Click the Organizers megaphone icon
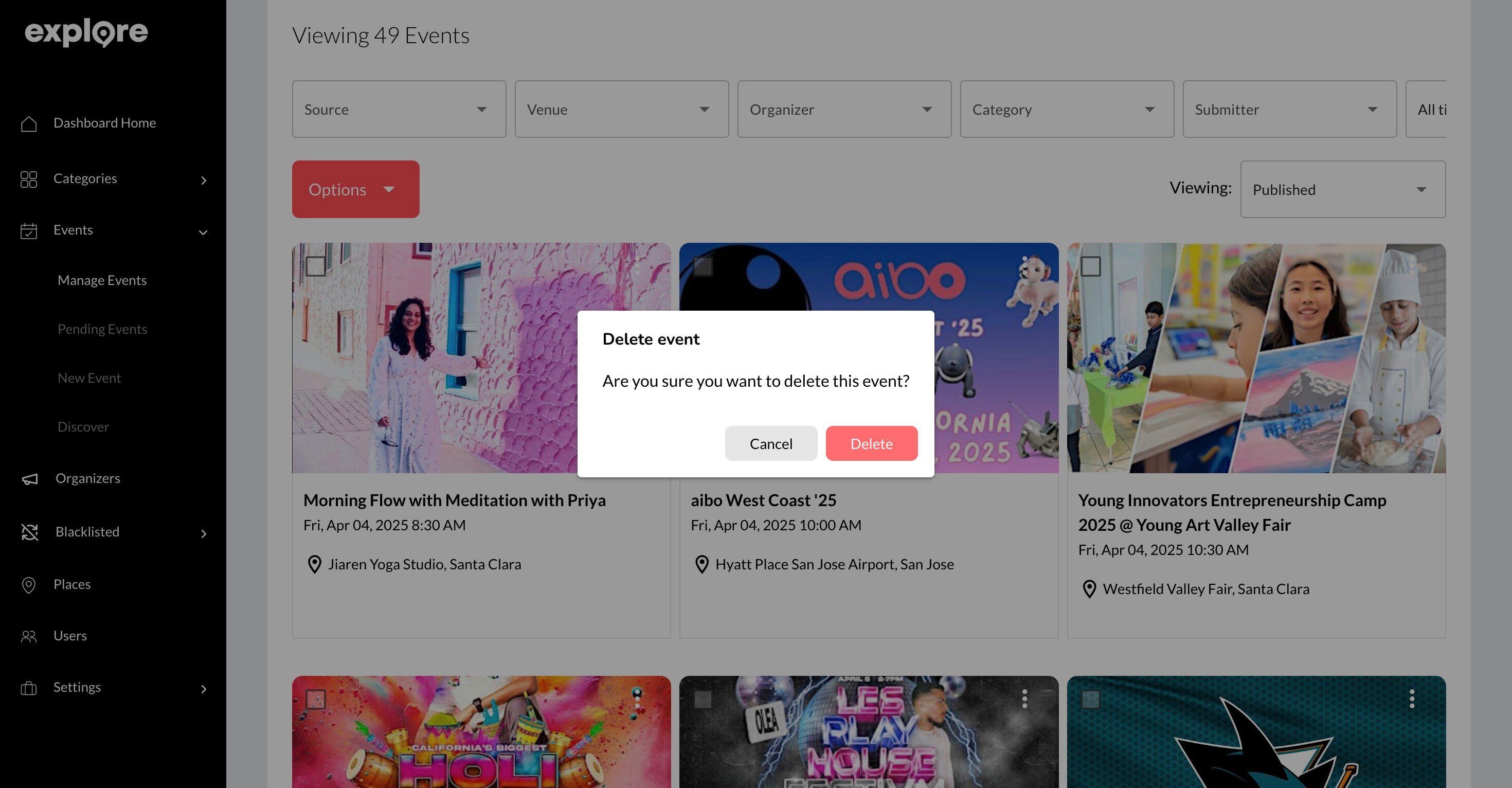 click(30, 479)
